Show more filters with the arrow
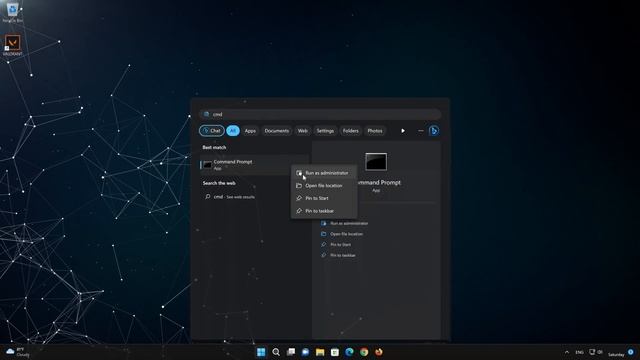 click(403, 131)
